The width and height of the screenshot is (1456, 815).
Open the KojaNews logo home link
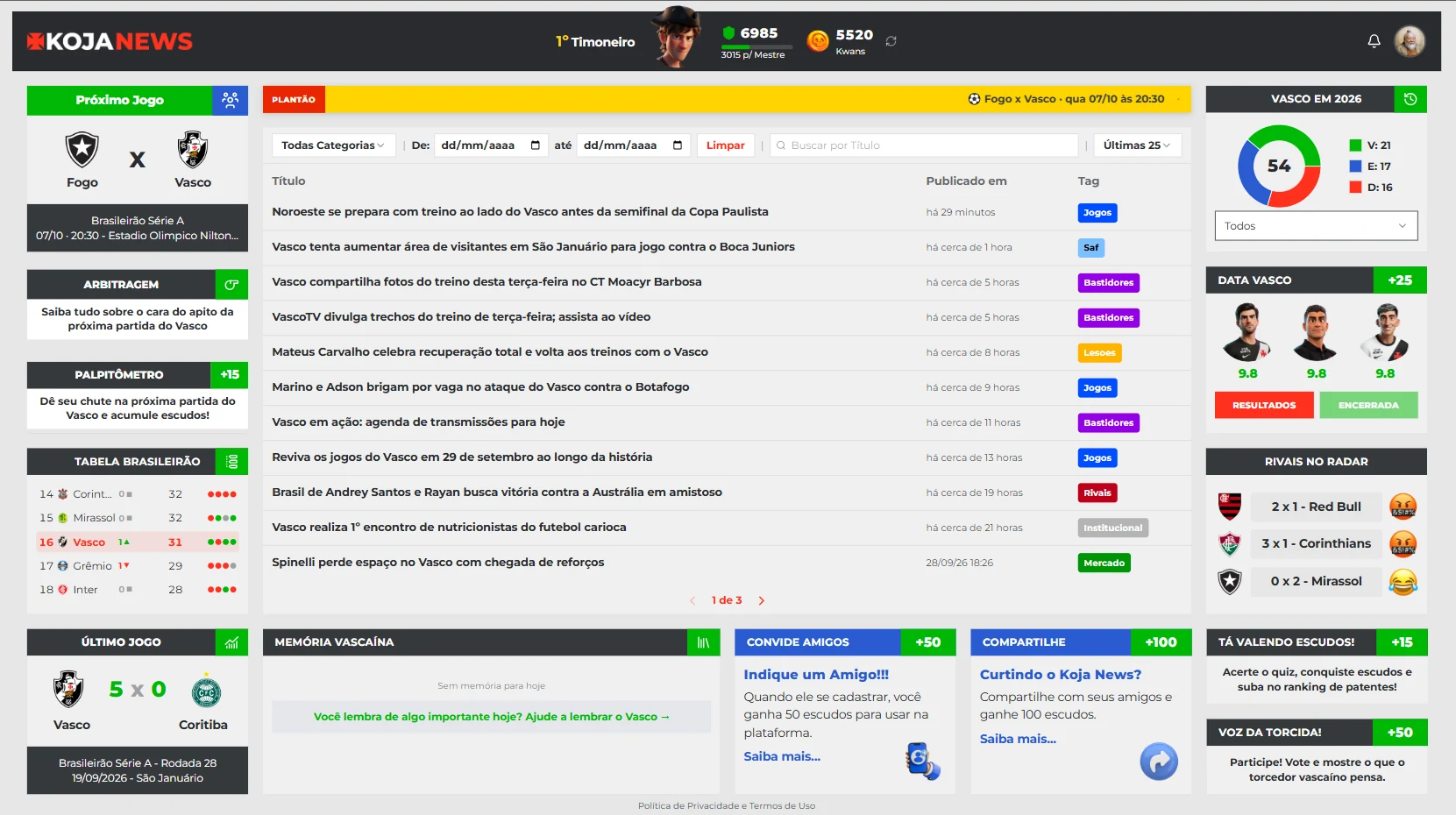point(110,41)
